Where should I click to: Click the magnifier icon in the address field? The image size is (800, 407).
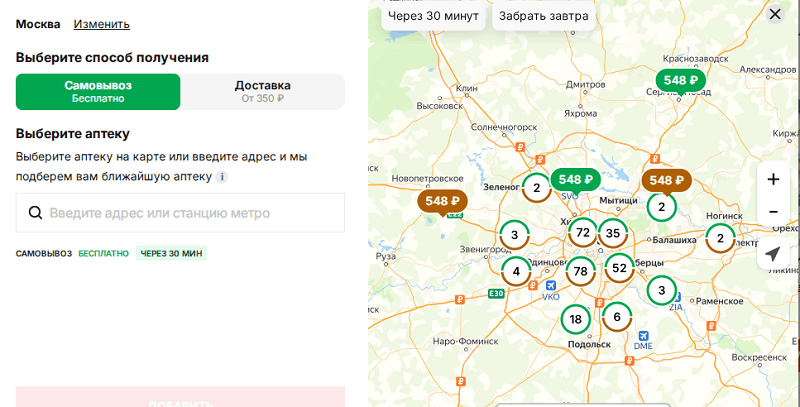pyautogui.click(x=35, y=213)
